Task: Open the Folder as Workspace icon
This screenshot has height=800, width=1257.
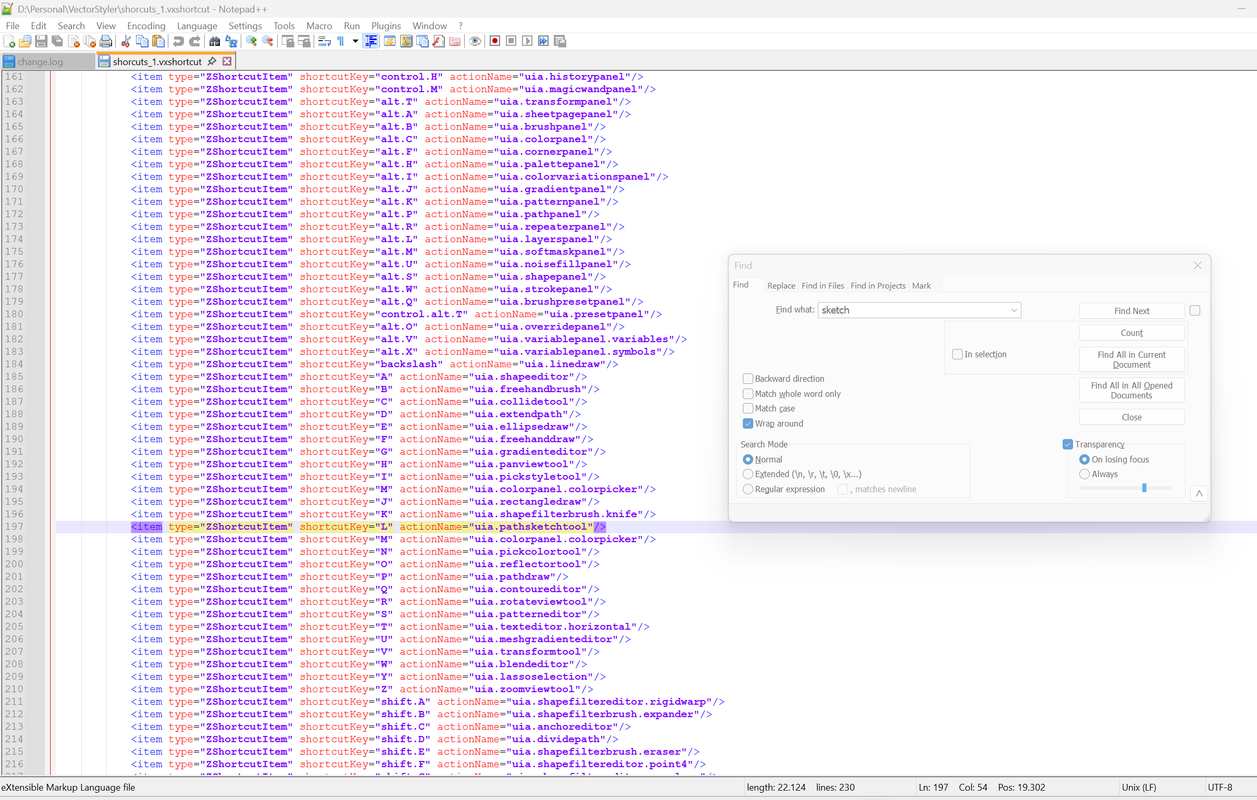Action: (455, 41)
